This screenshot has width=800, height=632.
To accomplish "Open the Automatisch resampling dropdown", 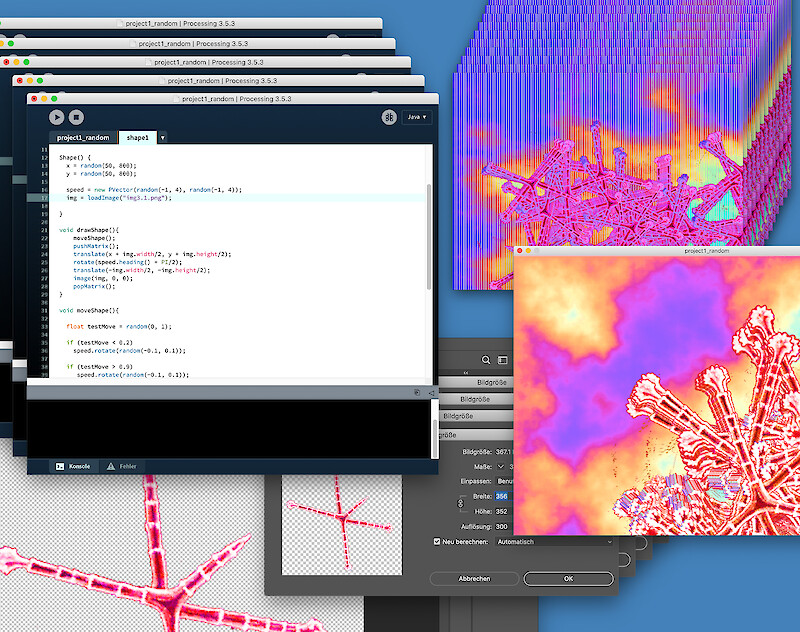I will (x=554, y=542).
